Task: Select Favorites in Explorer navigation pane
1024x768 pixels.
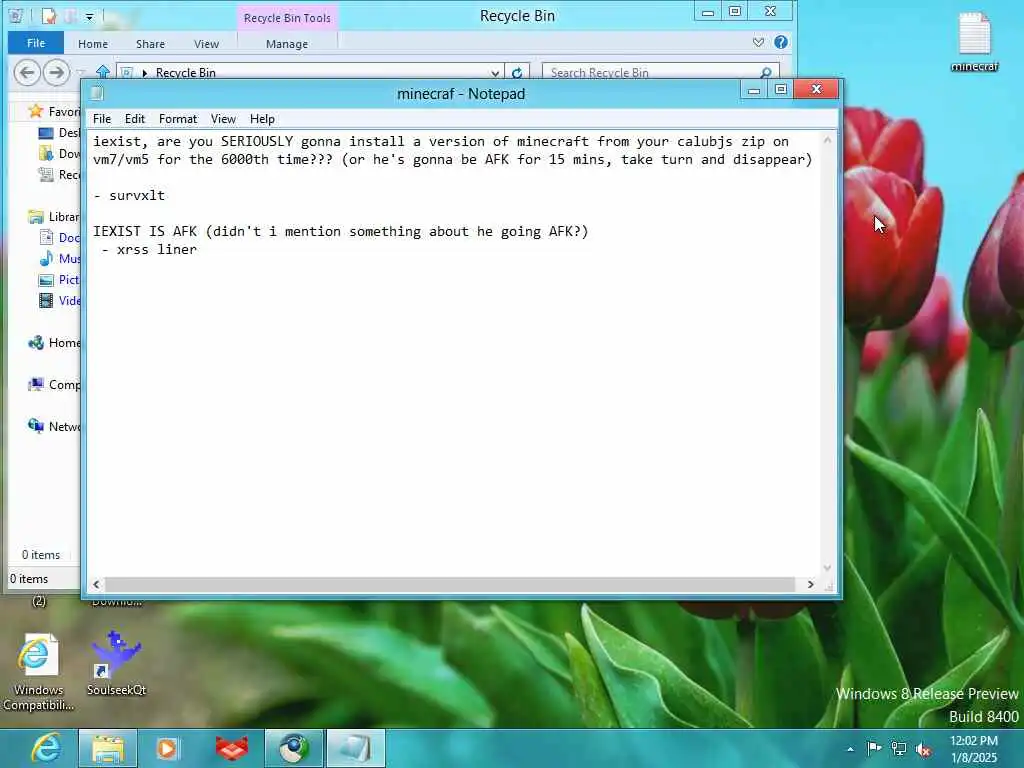Action: pos(55,112)
